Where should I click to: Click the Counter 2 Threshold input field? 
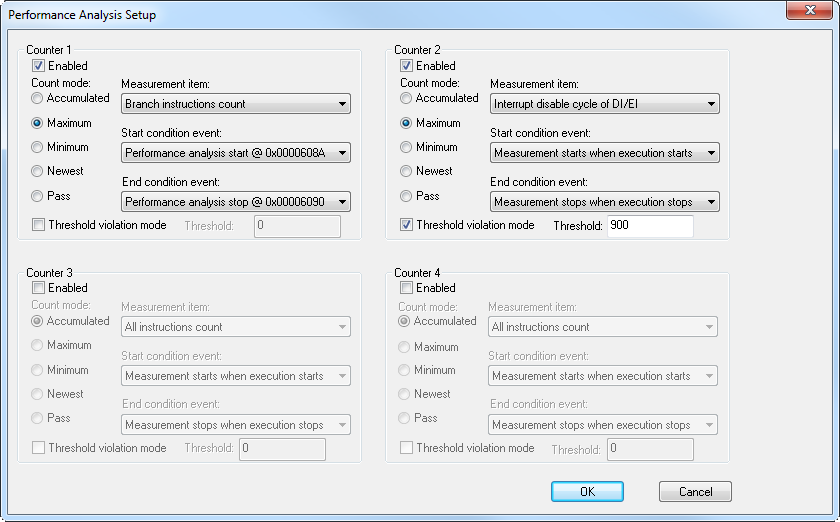(650, 227)
